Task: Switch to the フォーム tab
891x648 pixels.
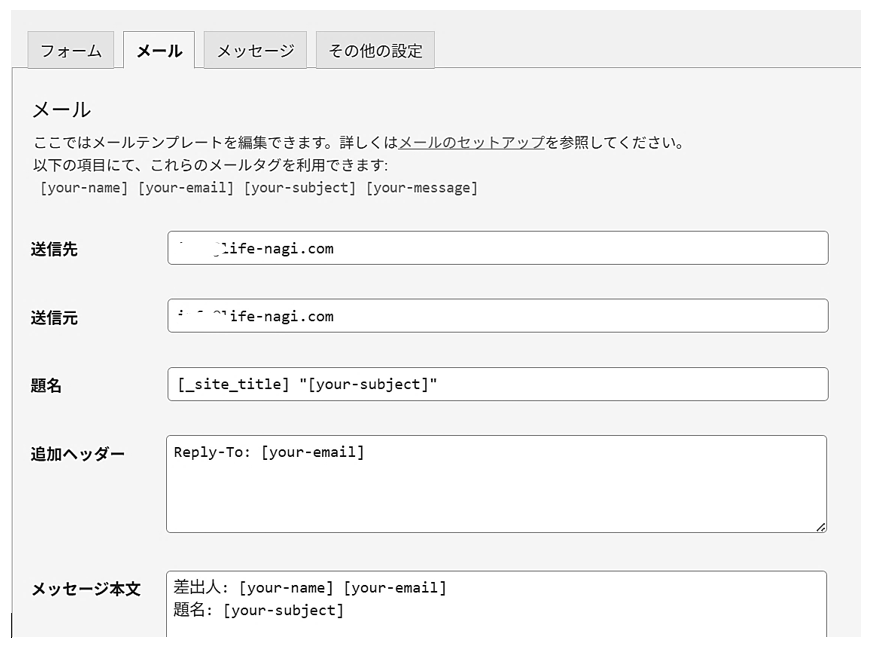Action: click(x=71, y=51)
